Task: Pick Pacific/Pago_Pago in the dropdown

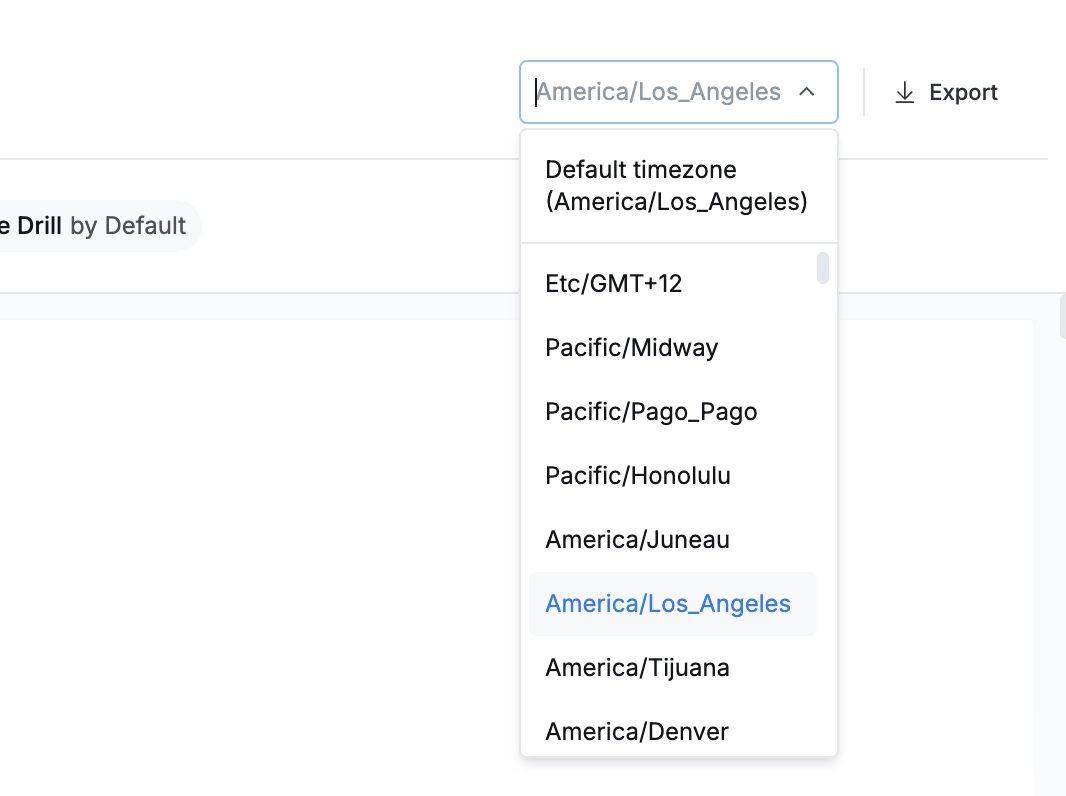Action: point(651,412)
